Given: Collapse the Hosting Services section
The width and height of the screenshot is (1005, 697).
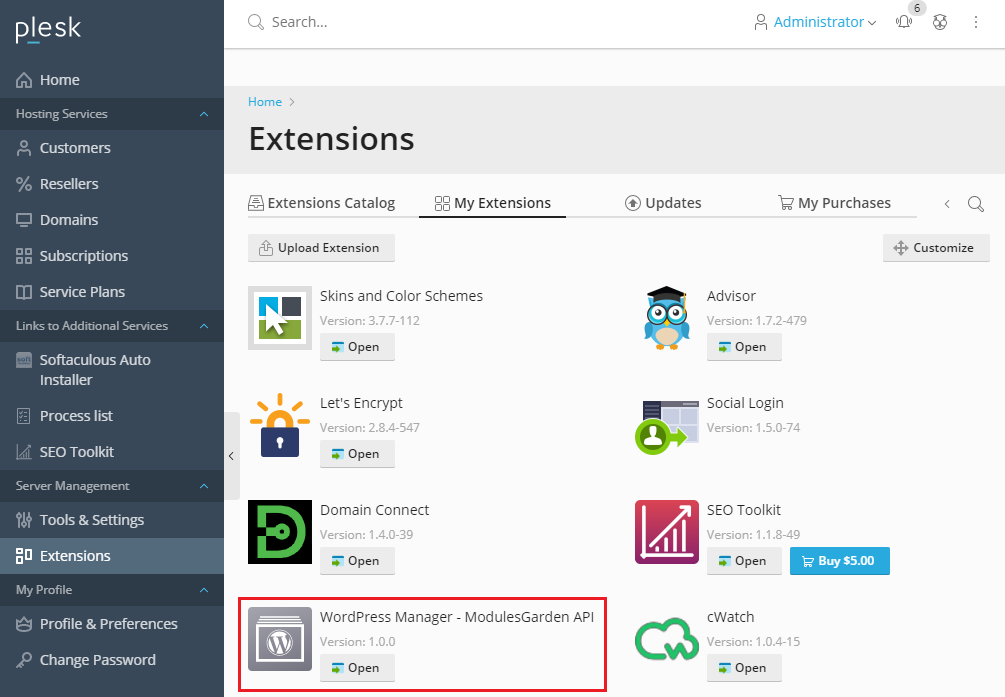Looking at the screenshot, I should 204,114.
